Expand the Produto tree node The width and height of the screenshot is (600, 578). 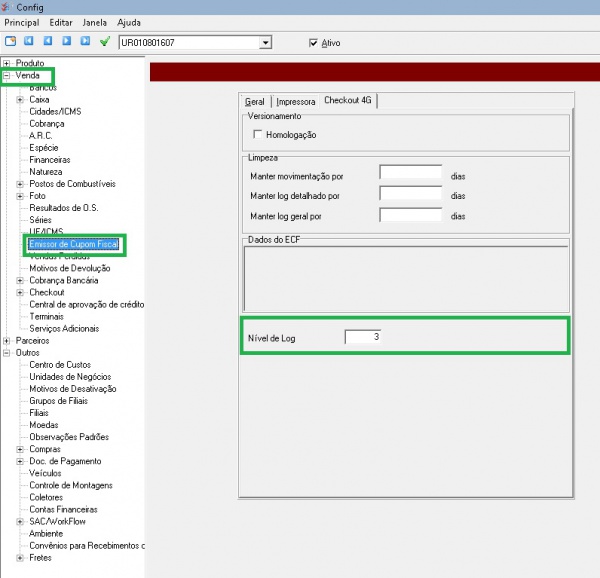coord(7,63)
